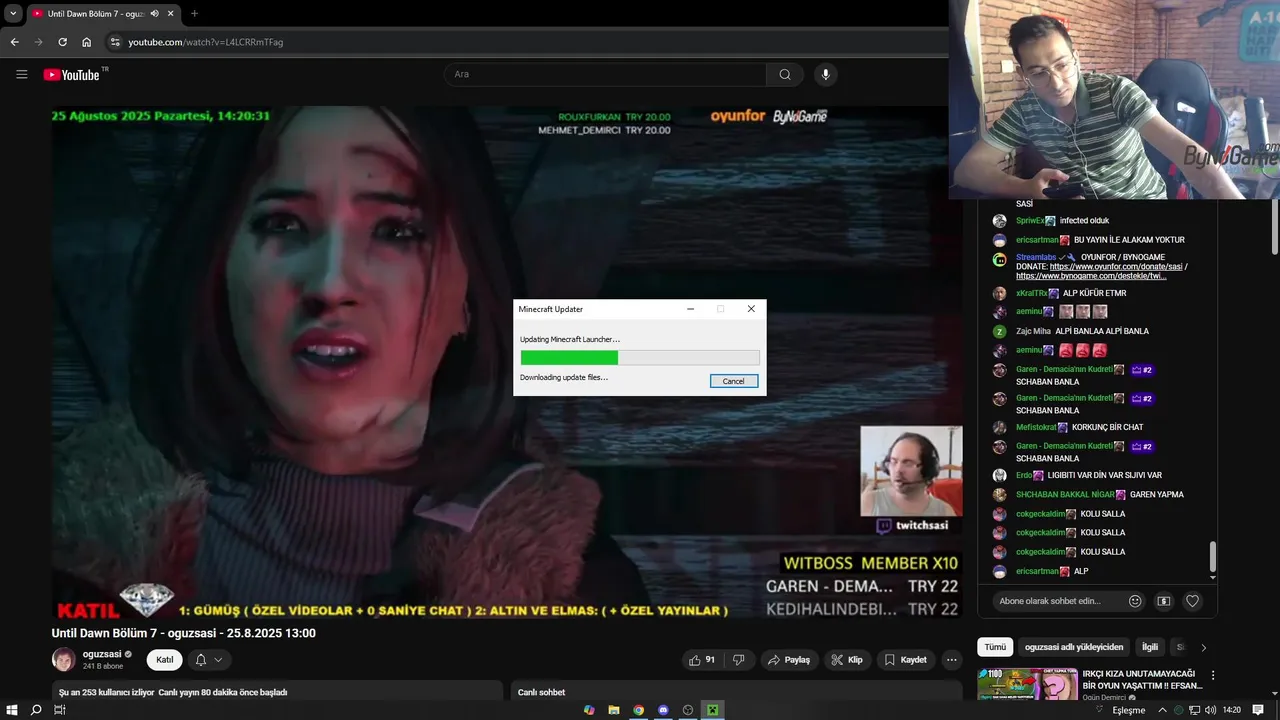Click Eşleşme text in taskbar

coord(1129,710)
